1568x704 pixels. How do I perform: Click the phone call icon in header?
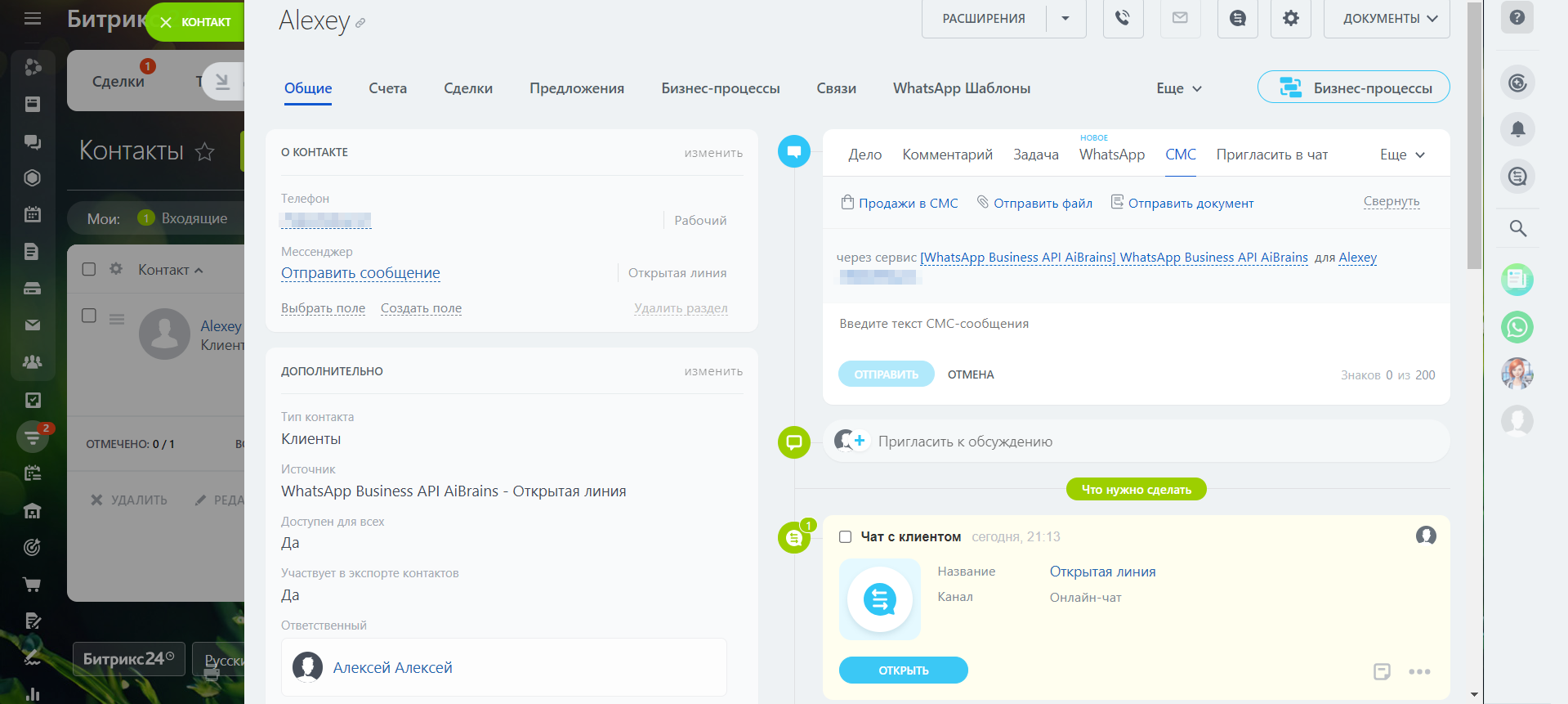1123,18
